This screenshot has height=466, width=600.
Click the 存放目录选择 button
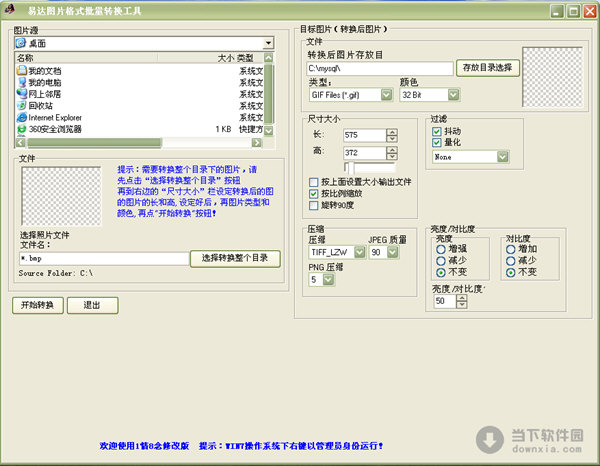490,68
